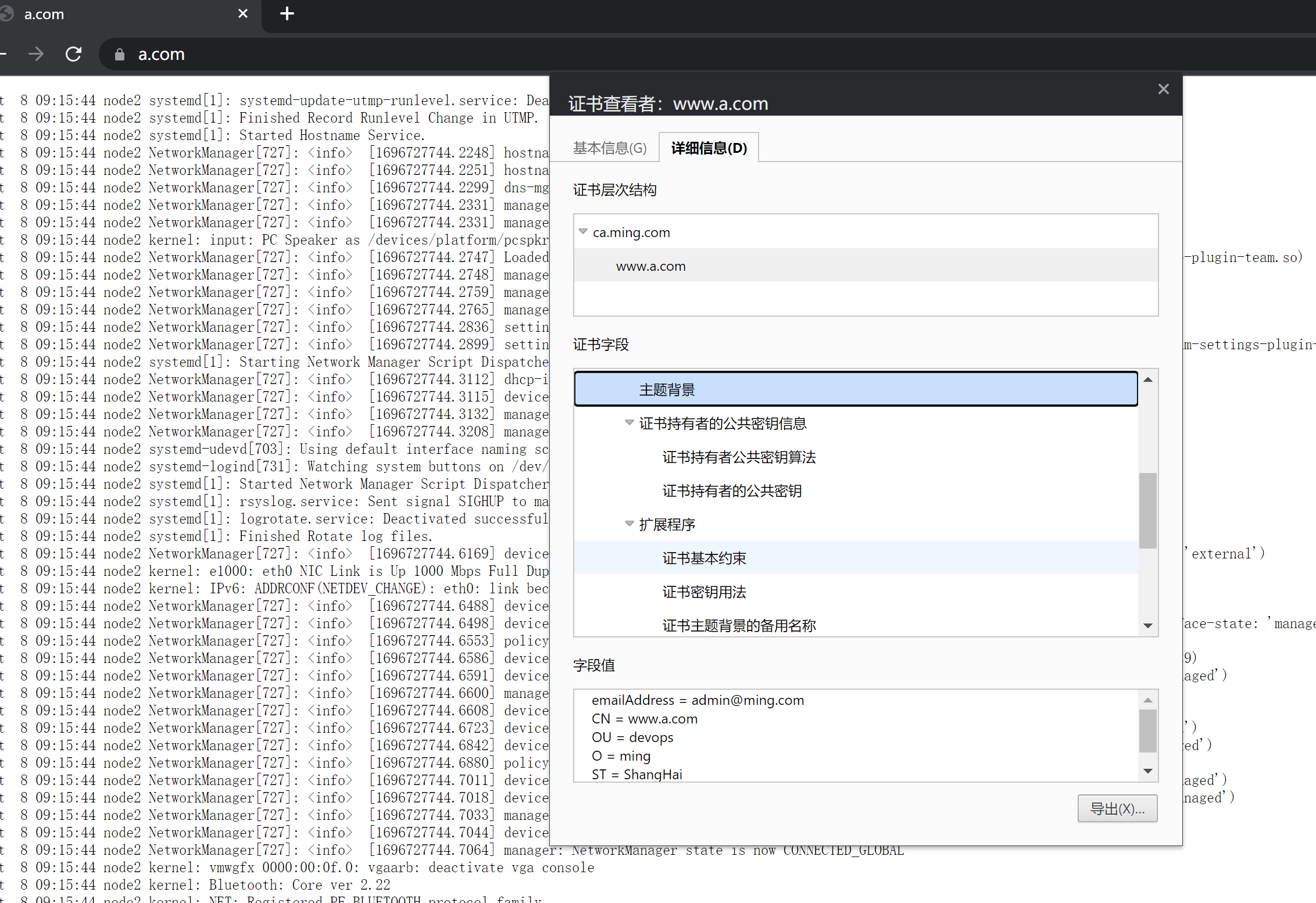Select the 证书密钥用法 field
The height and width of the screenshot is (903, 1316).
(x=704, y=592)
